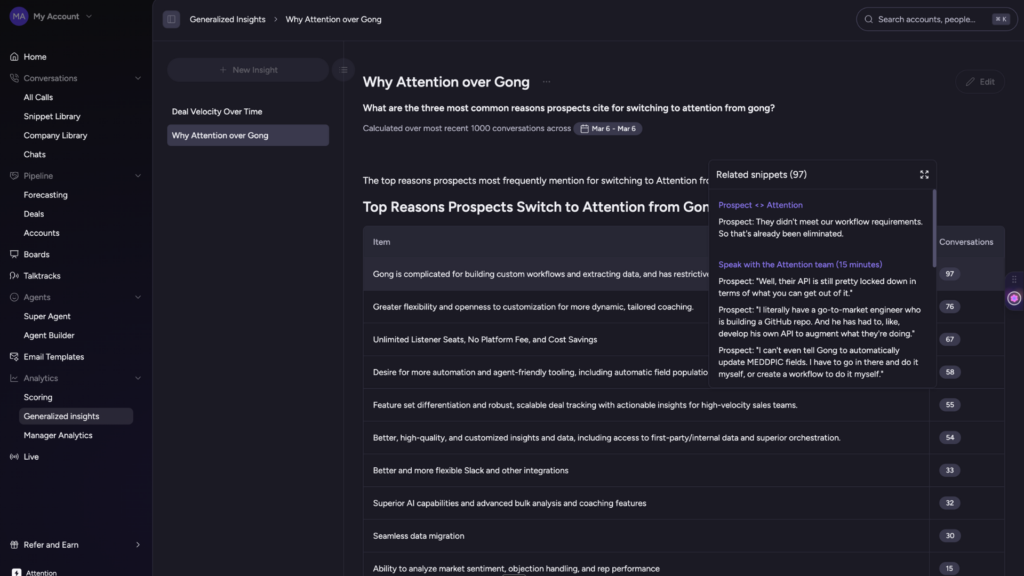Click the 33 conversations badge
1024x576 pixels.
[x=949, y=470]
